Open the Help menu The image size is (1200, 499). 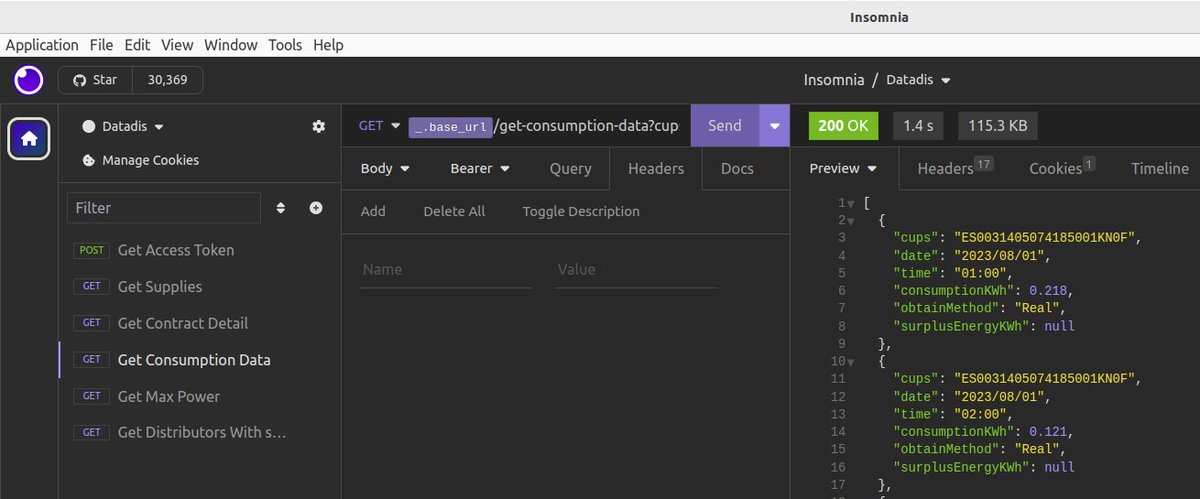click(x=328, y=45)
